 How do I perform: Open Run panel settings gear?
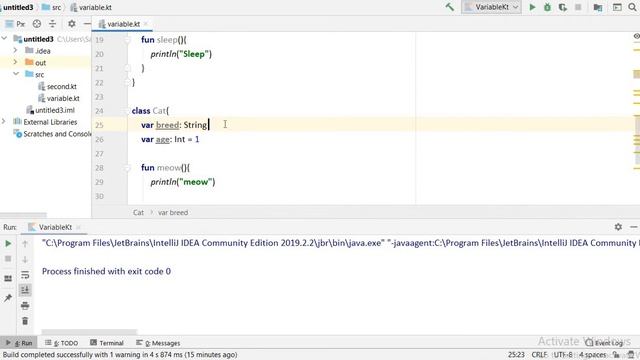[618, 227]
